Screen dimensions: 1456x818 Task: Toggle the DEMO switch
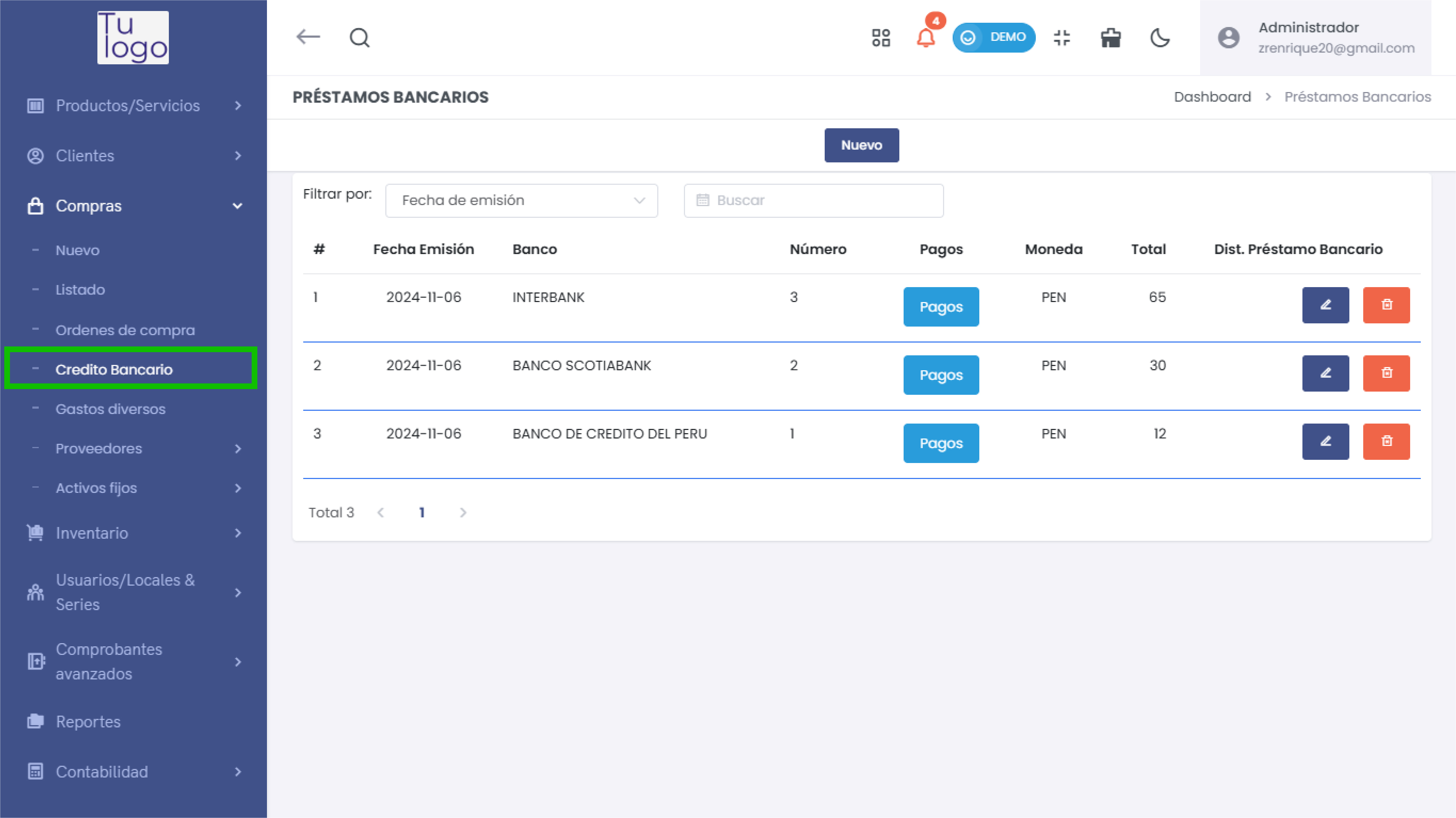coord(993,37)
